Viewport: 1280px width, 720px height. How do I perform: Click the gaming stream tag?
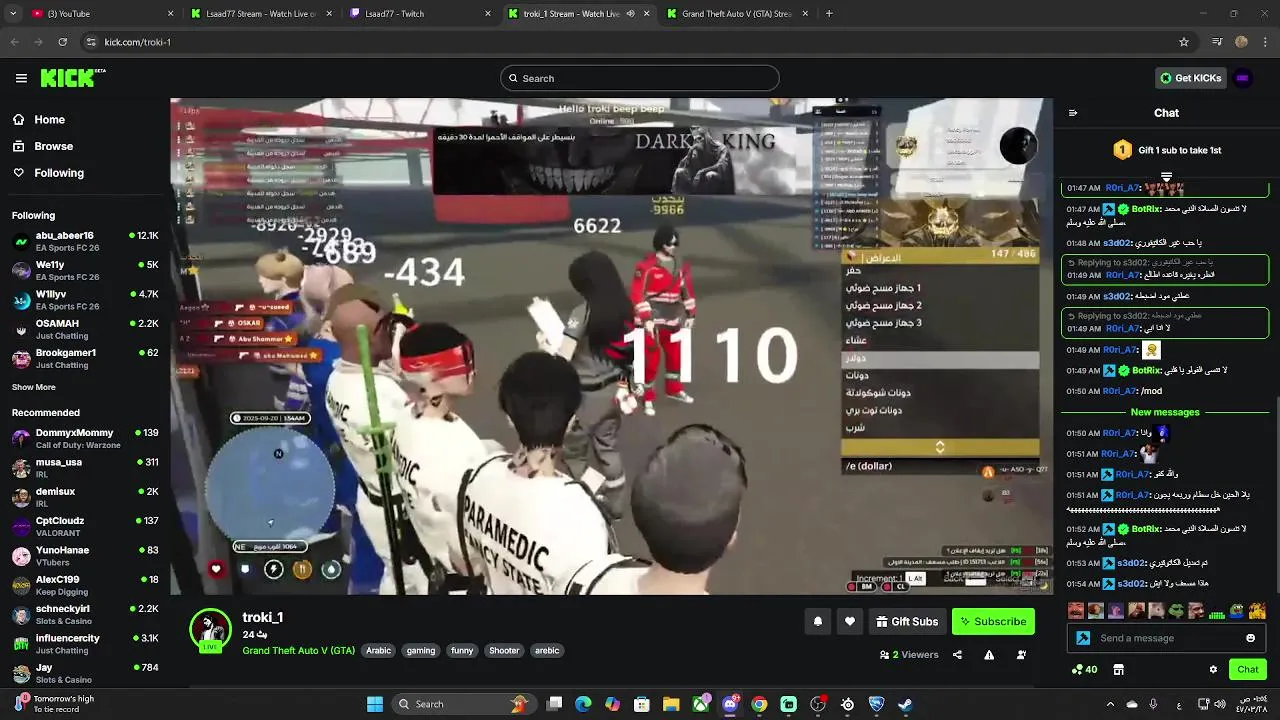(421, 650)
